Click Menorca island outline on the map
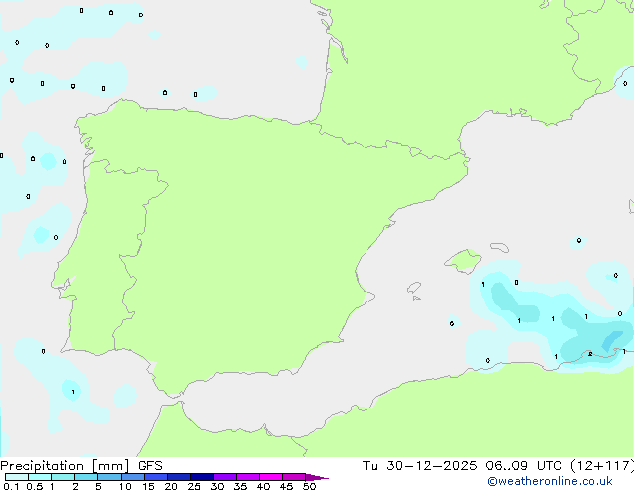The width and height of the screenshot is (634, 490). [x=499, y=247]
